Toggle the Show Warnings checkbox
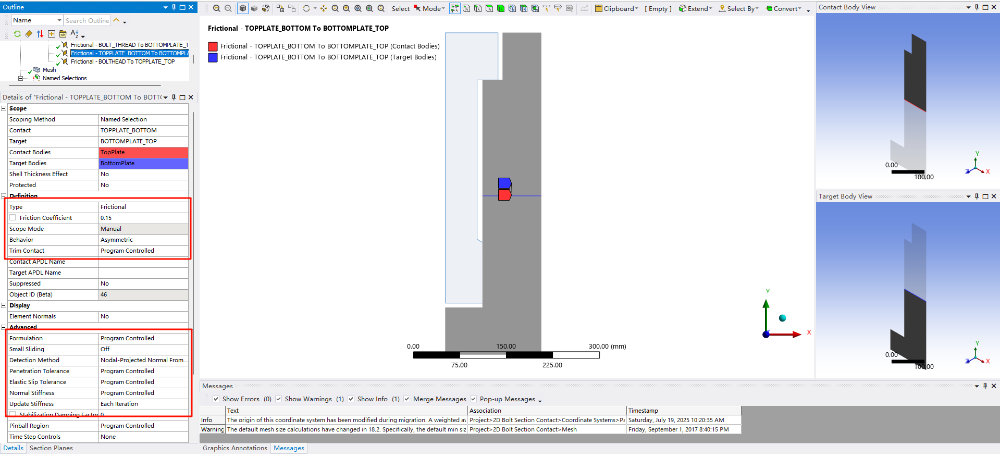The height and width of the screenshot is (454, 1000). click(277, 399)
